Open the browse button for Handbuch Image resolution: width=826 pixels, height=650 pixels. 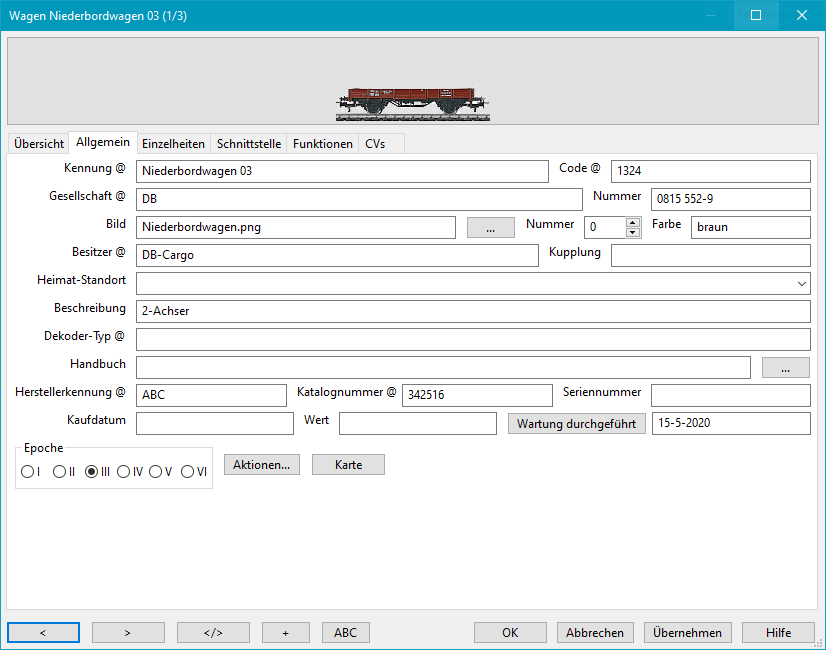pos(785,368)
